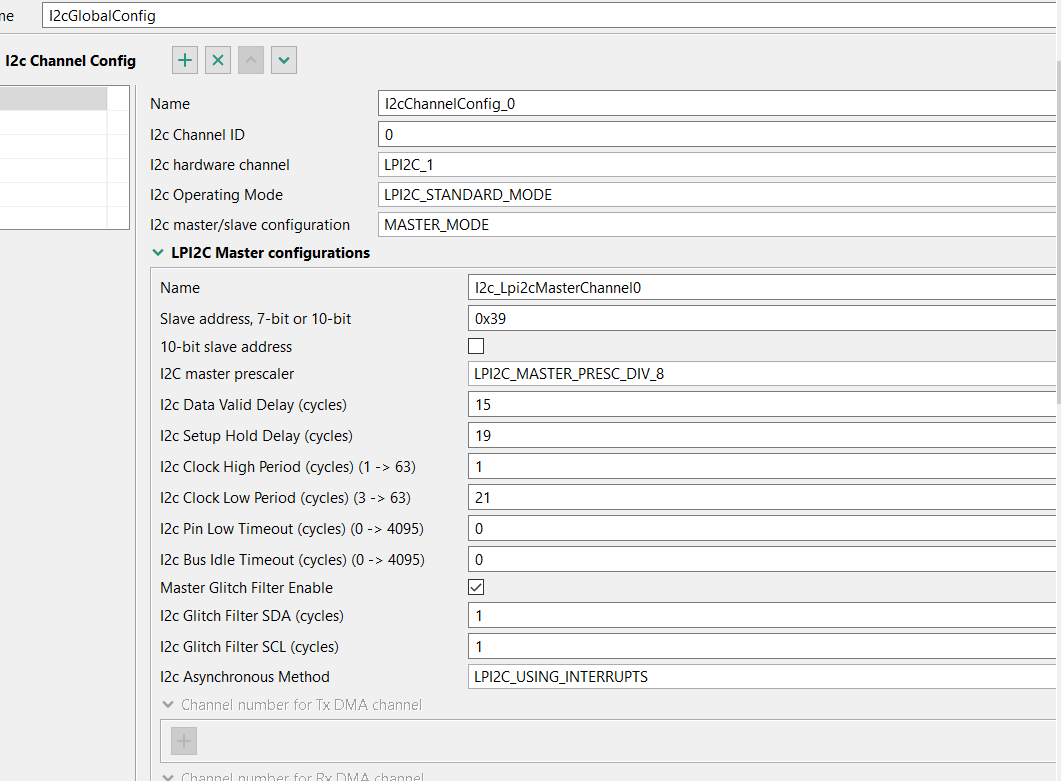Viewport: 1061px width, 781px height.
Task: Toggle the 10-bit slave address checkbox
Action: 476,347
